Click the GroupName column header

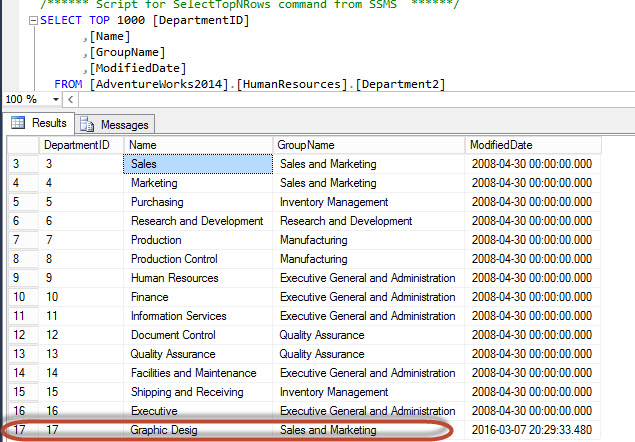tap(369, 145)
